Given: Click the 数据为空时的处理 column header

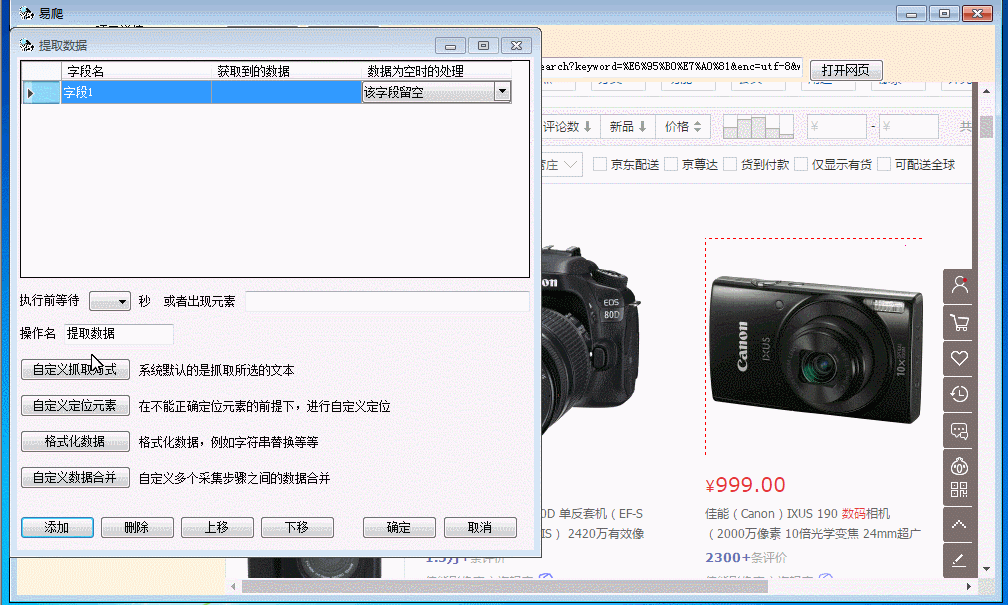Looking at the screenshot, I should [x=437, y=71].
